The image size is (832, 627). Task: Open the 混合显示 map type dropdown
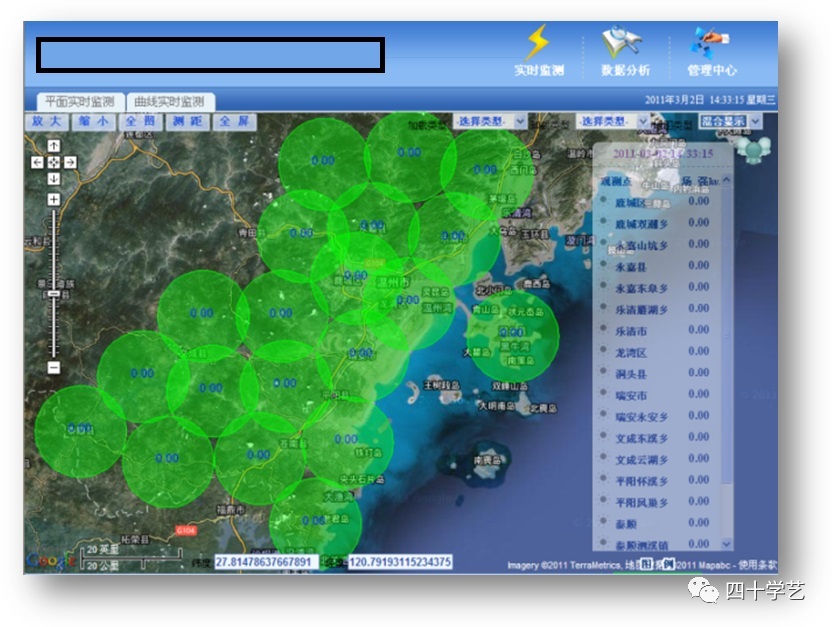[731, 121]
